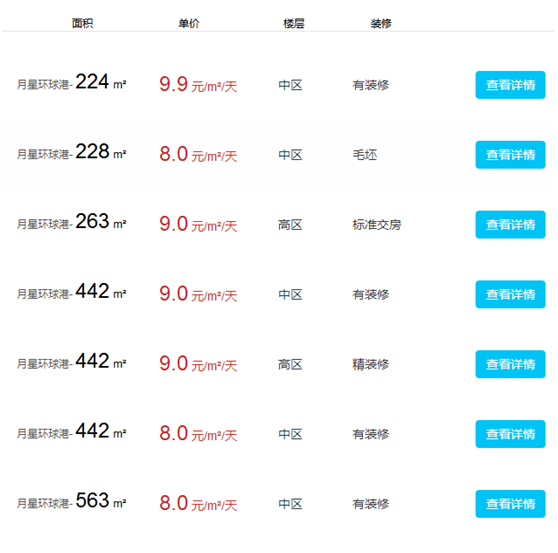The height and width of the screenshot is (553, 558).
Task: Open details for the 224 m² listing
Action: click(x=510, y=85)
